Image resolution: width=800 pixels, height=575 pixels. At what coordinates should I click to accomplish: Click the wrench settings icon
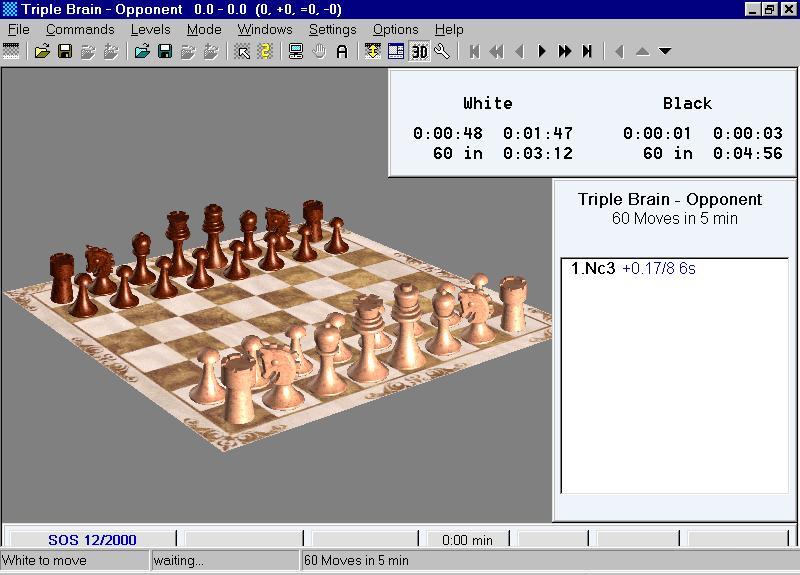tap(441, 51)
